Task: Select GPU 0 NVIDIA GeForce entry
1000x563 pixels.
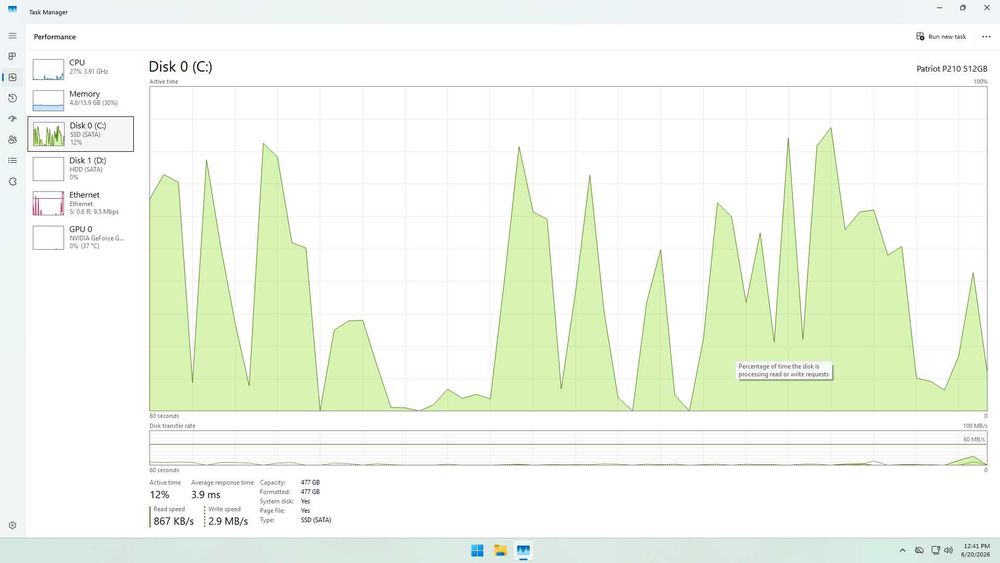Action: click(x=80, y=237)
